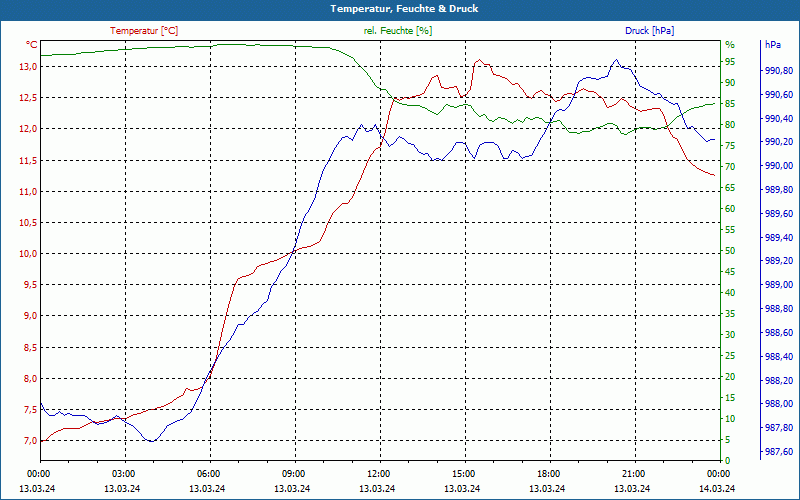800x500 pixels.
Task: Click the green '70' humidity axis value
Action: click(x=730, y=167)
